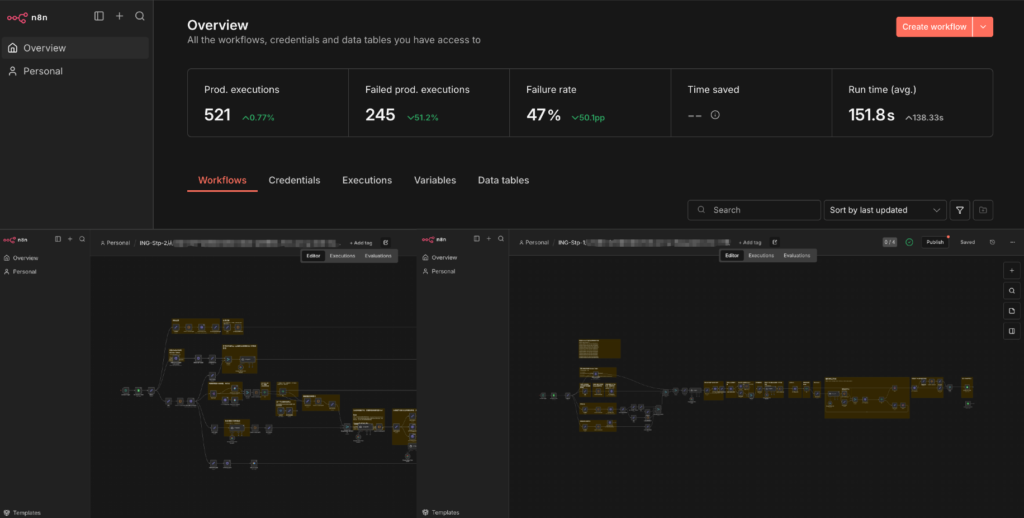This screenshot has height=518, width=1024.
Task: Click the add folder icon beside filter
Action: click(x=984, y=210)
